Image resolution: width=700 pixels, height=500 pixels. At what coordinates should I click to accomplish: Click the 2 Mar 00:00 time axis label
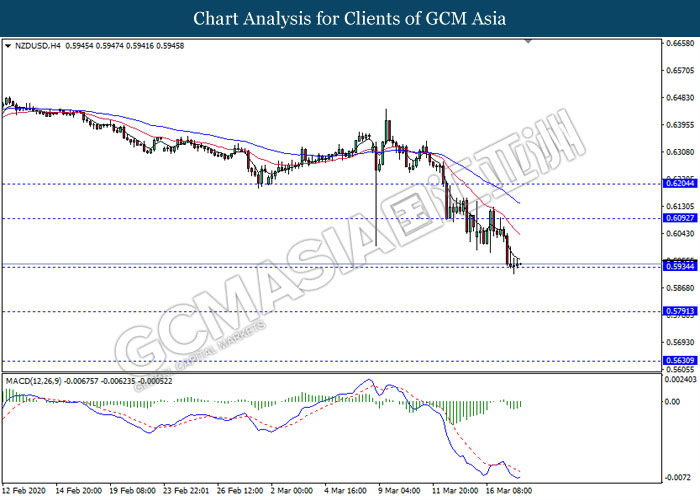coord(292,491)
